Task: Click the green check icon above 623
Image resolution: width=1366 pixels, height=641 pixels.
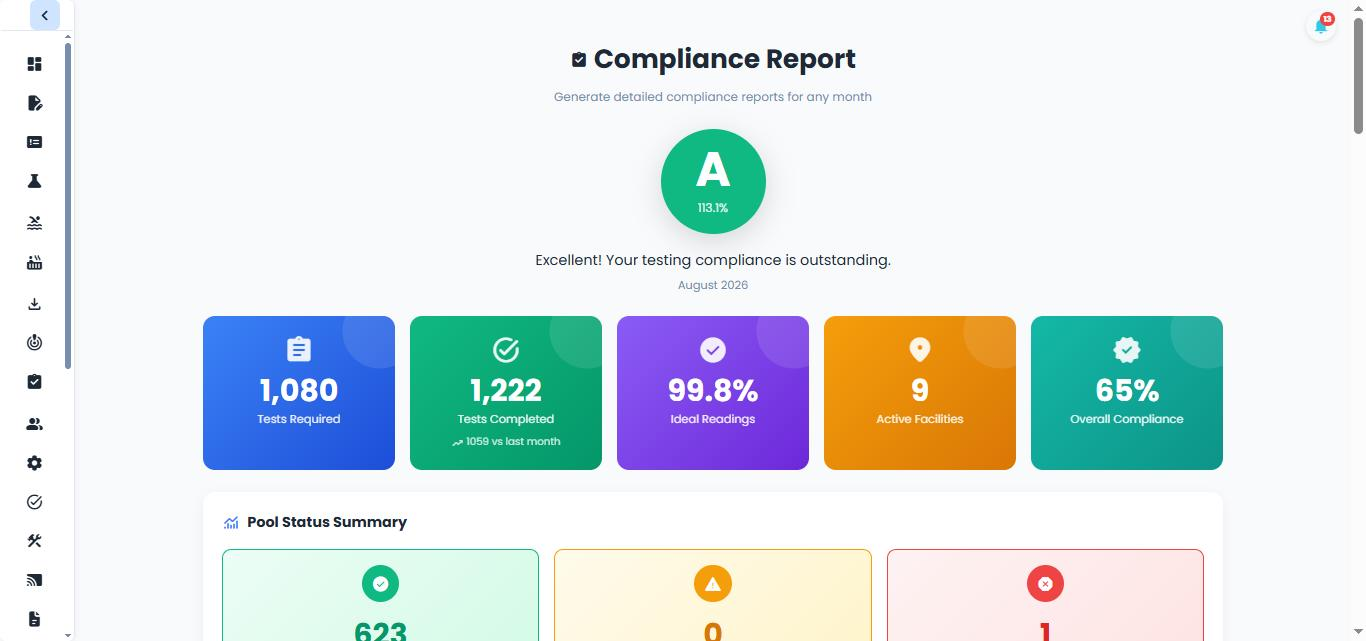Action: (380, 583)
